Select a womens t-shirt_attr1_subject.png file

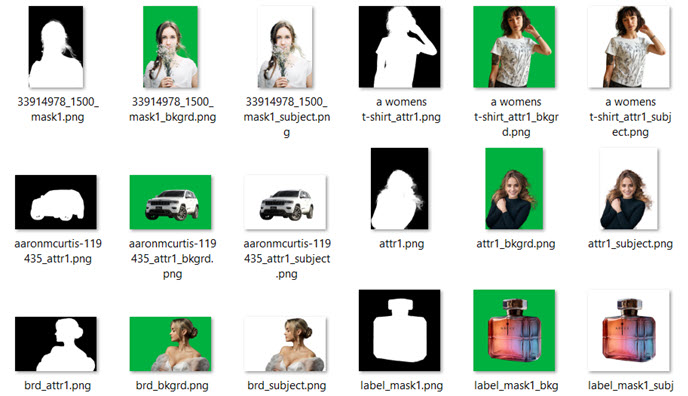coord(629,47)
